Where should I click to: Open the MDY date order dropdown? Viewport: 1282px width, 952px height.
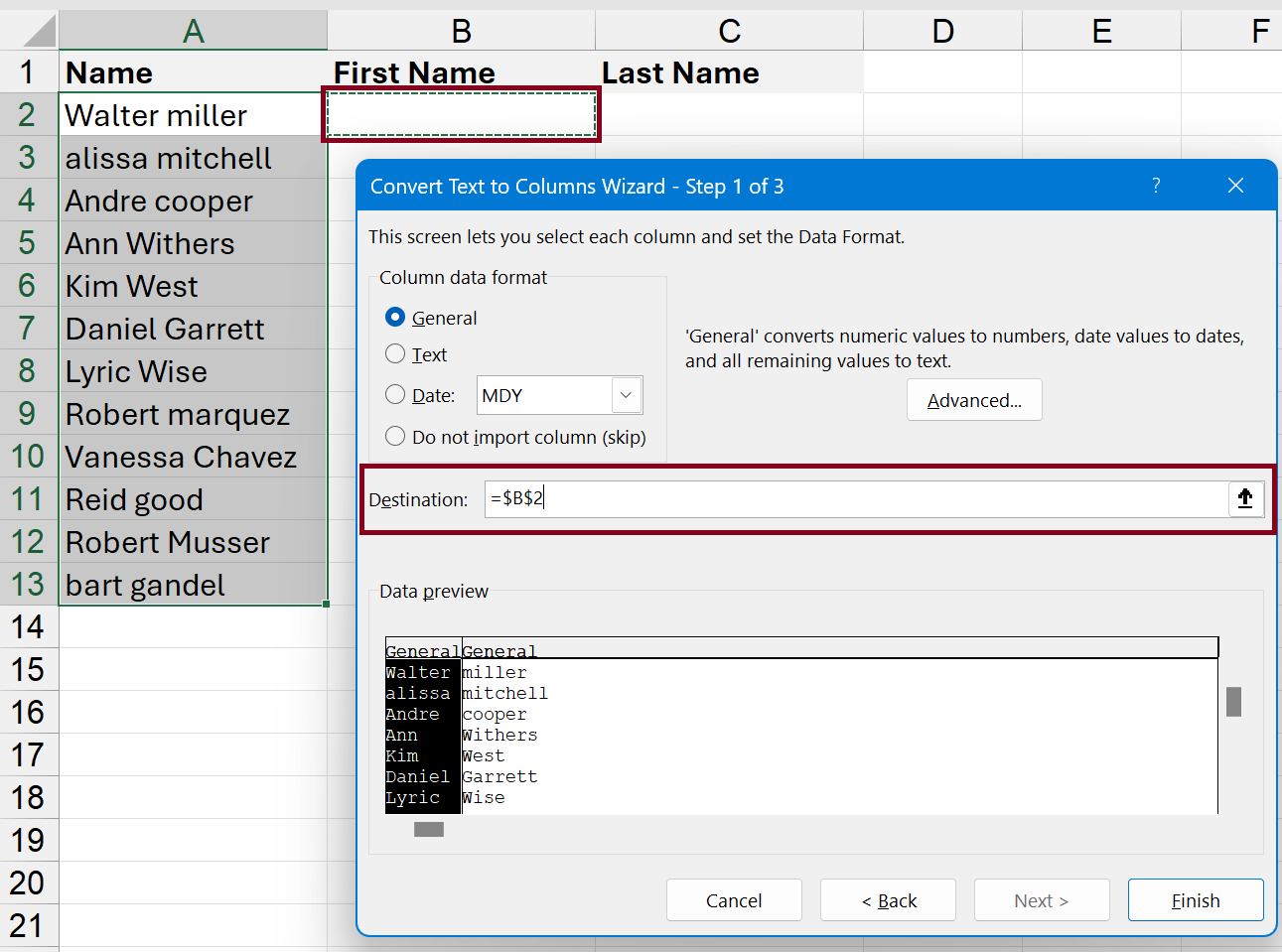coord(626,394)
